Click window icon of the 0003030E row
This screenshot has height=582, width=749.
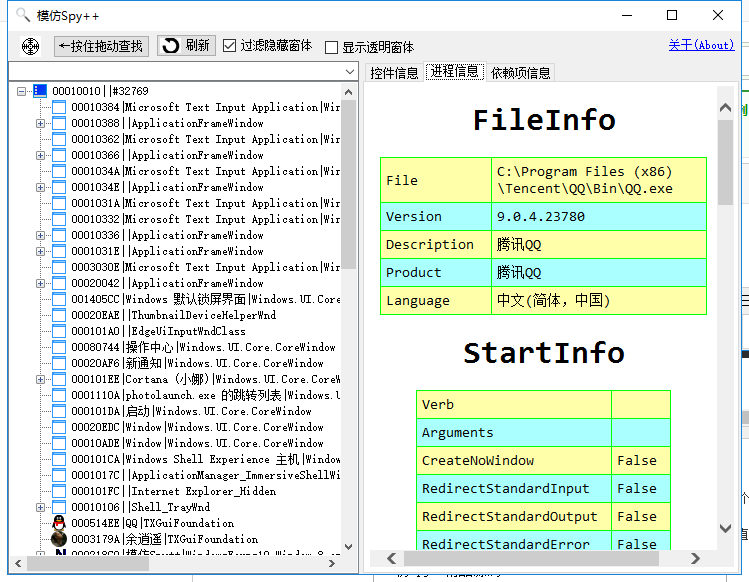pyautogui.click(x=59, y=267)
